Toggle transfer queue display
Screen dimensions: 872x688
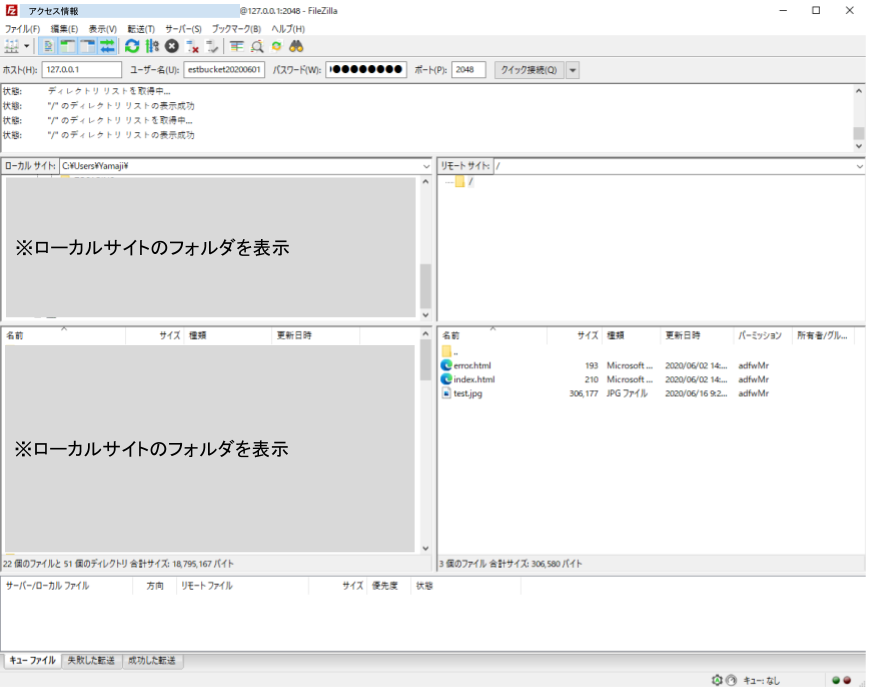[x=107, y=46]
